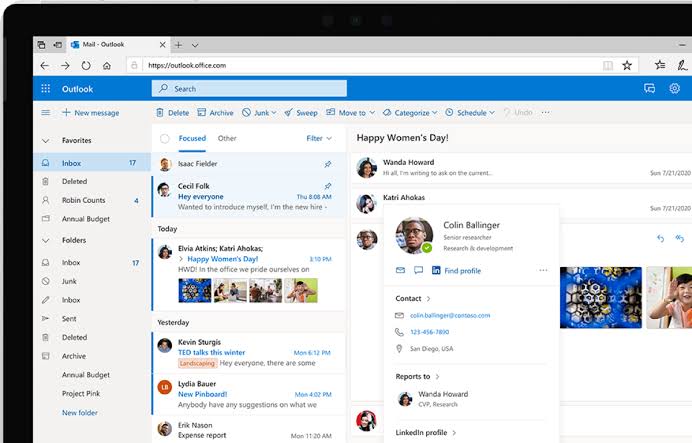Image resolution: width=692 pixels, height=443 pixels.
Task: Click the send email icon on Colin's card
Action: [400, 270]
